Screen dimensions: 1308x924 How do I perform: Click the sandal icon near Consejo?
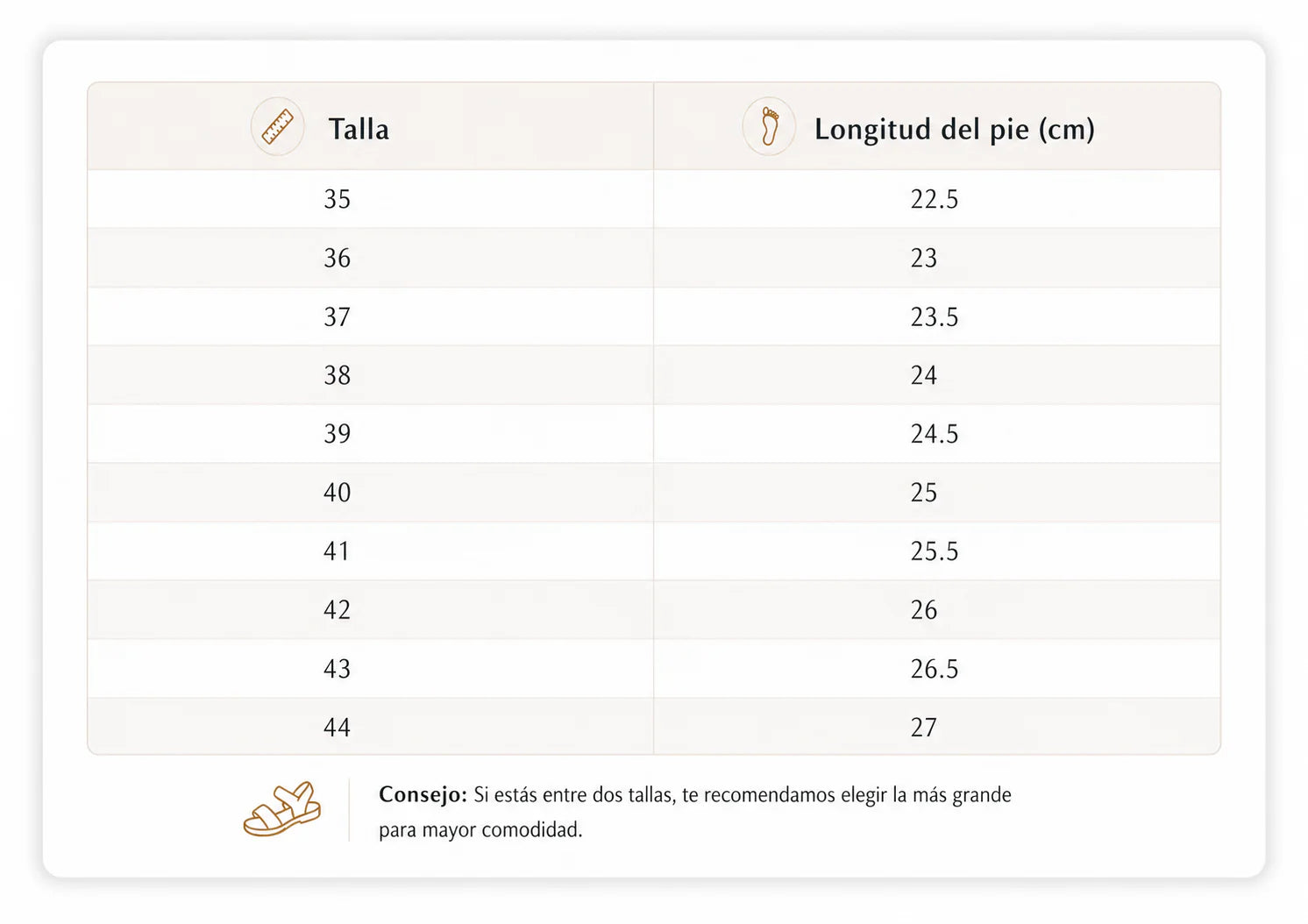(x=282, y=809)
